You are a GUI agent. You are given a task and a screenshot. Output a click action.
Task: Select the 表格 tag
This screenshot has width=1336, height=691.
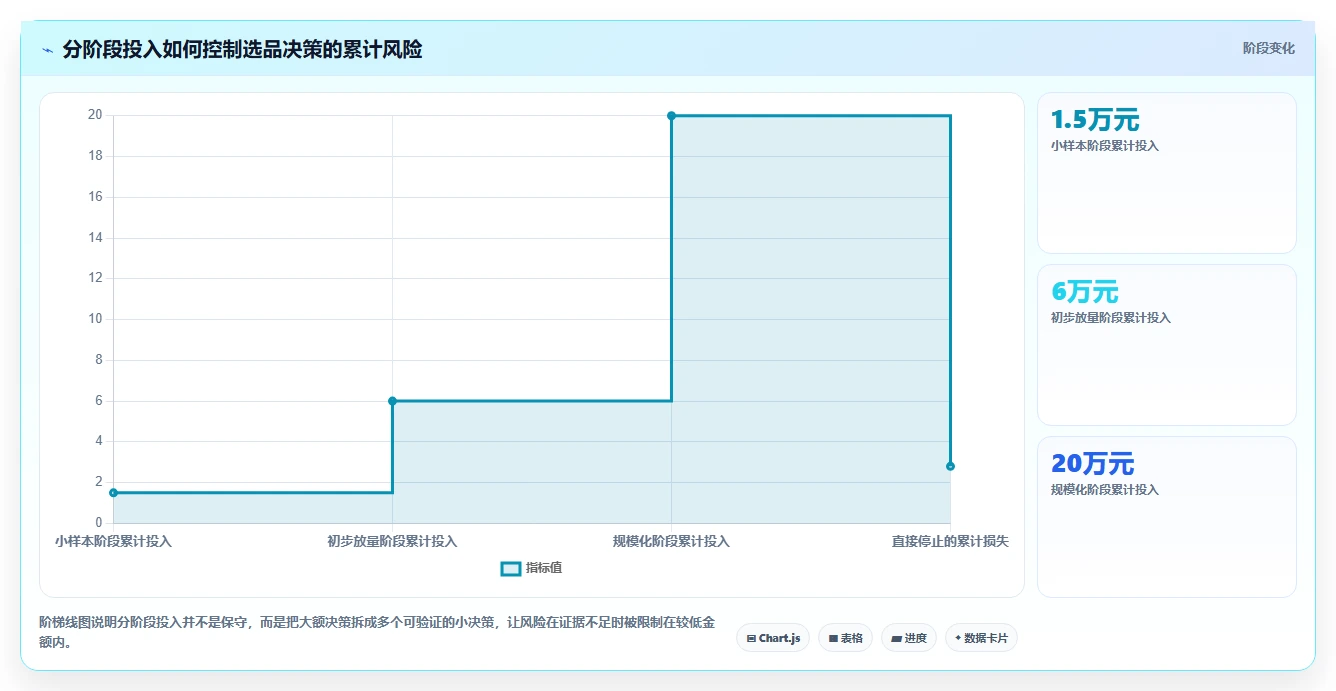click(x=845, y=638)
